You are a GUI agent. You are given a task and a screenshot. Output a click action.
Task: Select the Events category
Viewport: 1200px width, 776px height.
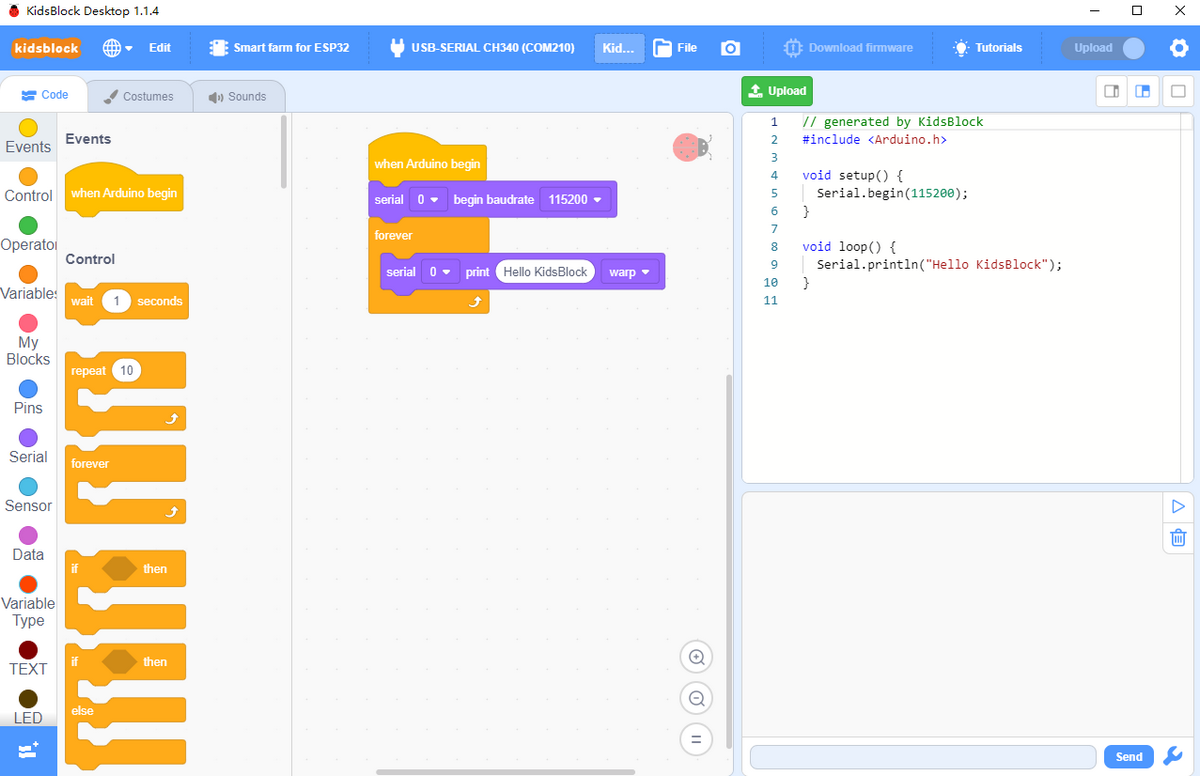click(28, 137)
